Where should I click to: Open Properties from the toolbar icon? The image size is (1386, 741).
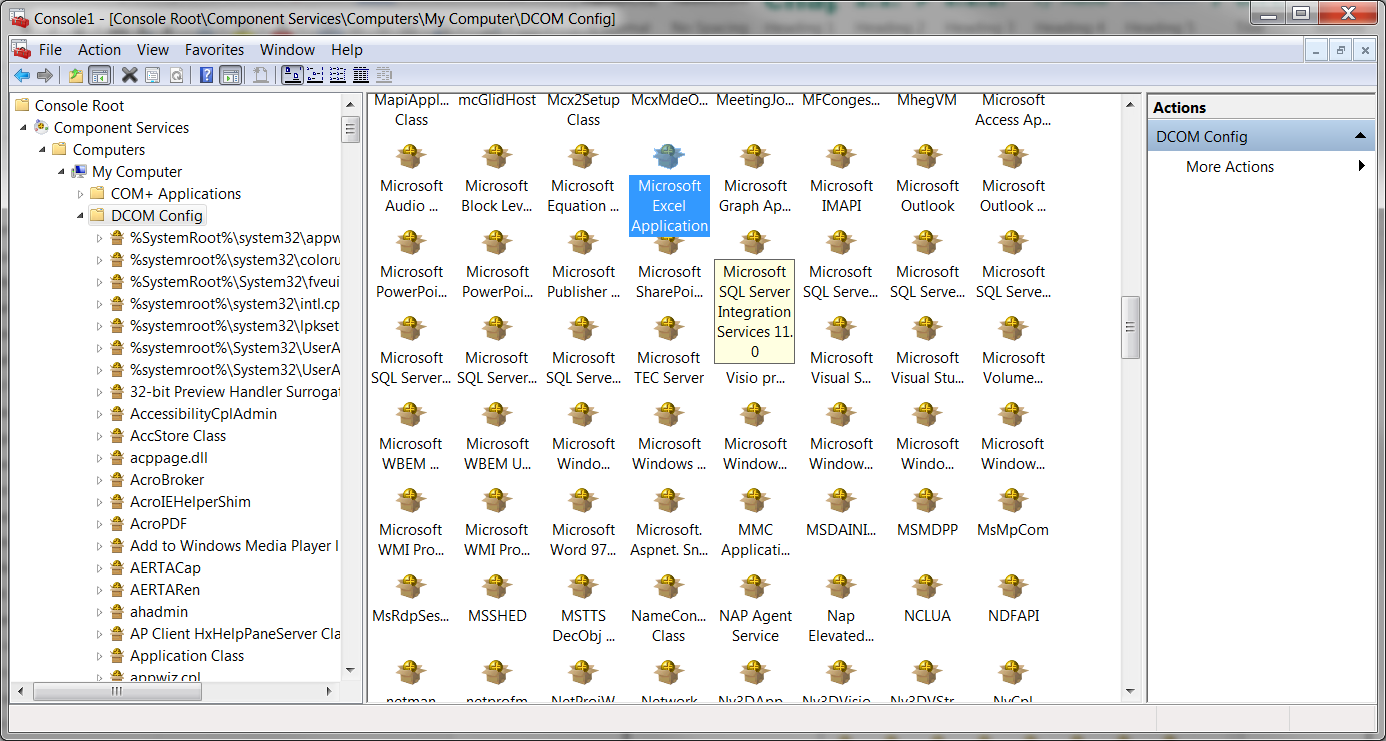[x=153, y=75]
